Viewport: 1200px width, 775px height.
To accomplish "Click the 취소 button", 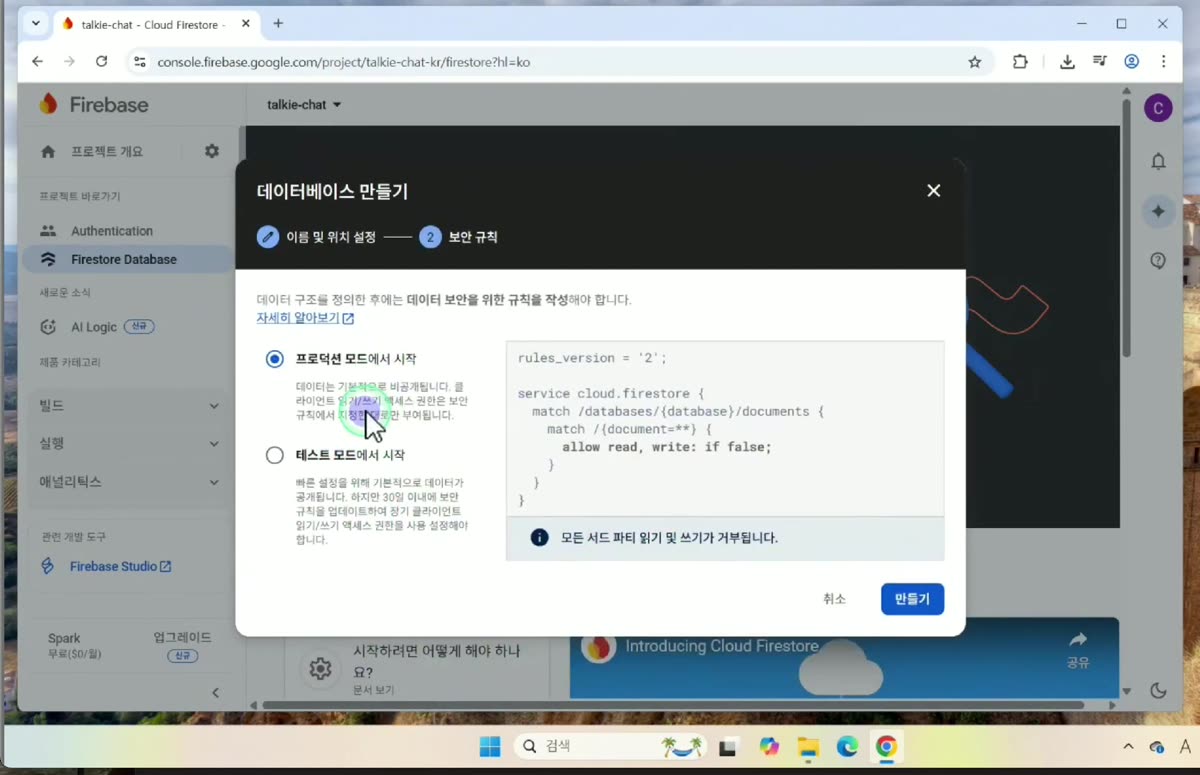I will pyautogui.click(x=834, y=599).
